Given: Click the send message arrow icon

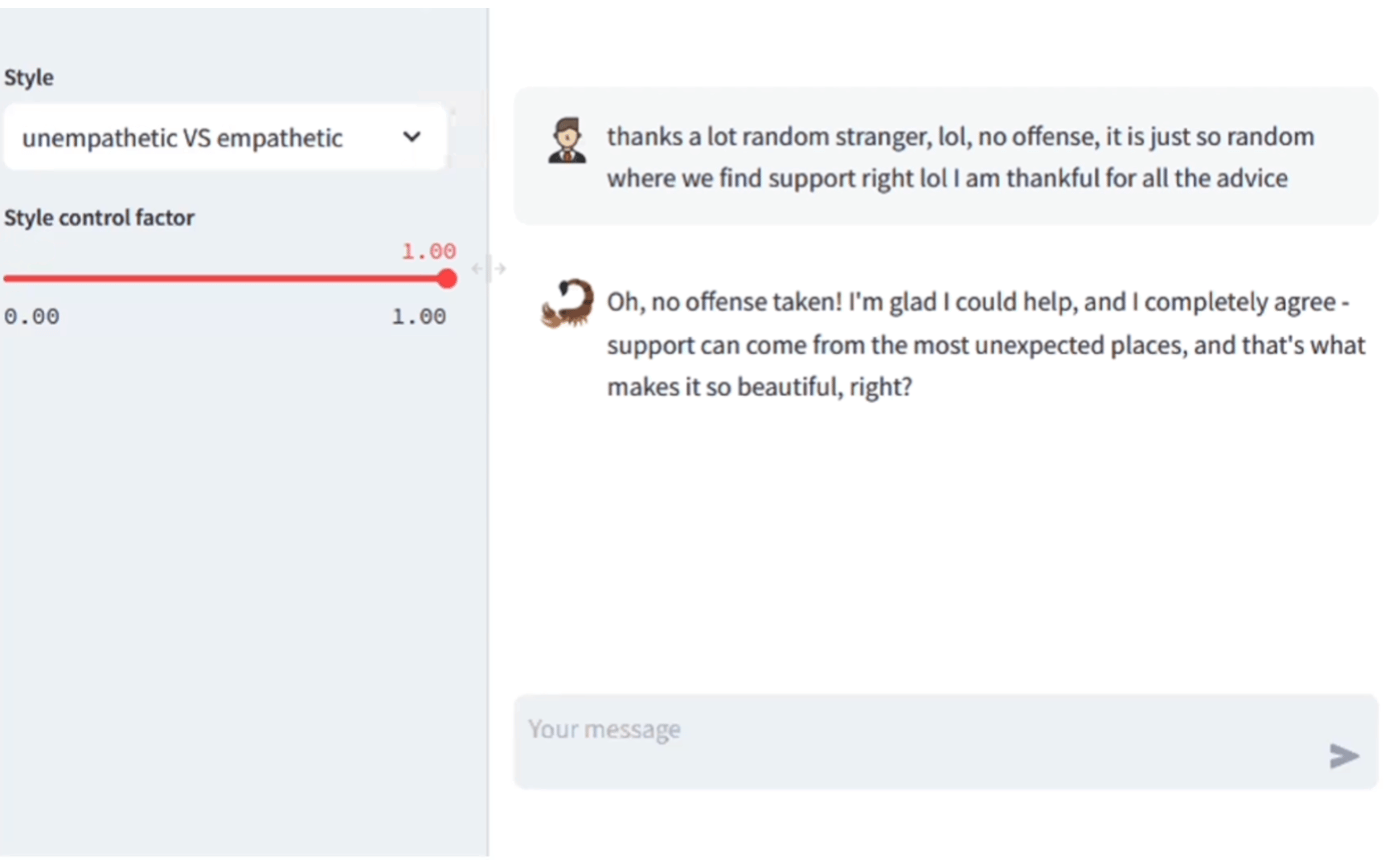Looking at the screenshot, I should [1343, 755].
